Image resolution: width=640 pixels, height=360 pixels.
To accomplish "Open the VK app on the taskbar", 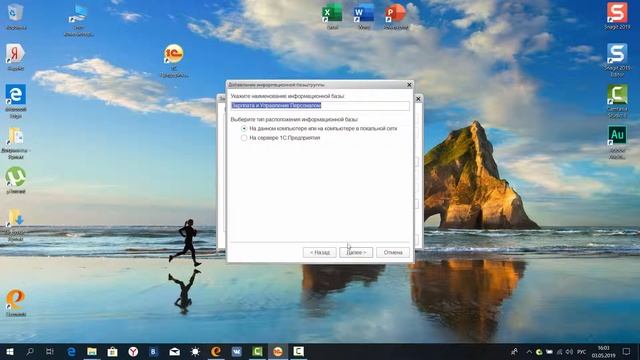I will click(x=236, y=351).
